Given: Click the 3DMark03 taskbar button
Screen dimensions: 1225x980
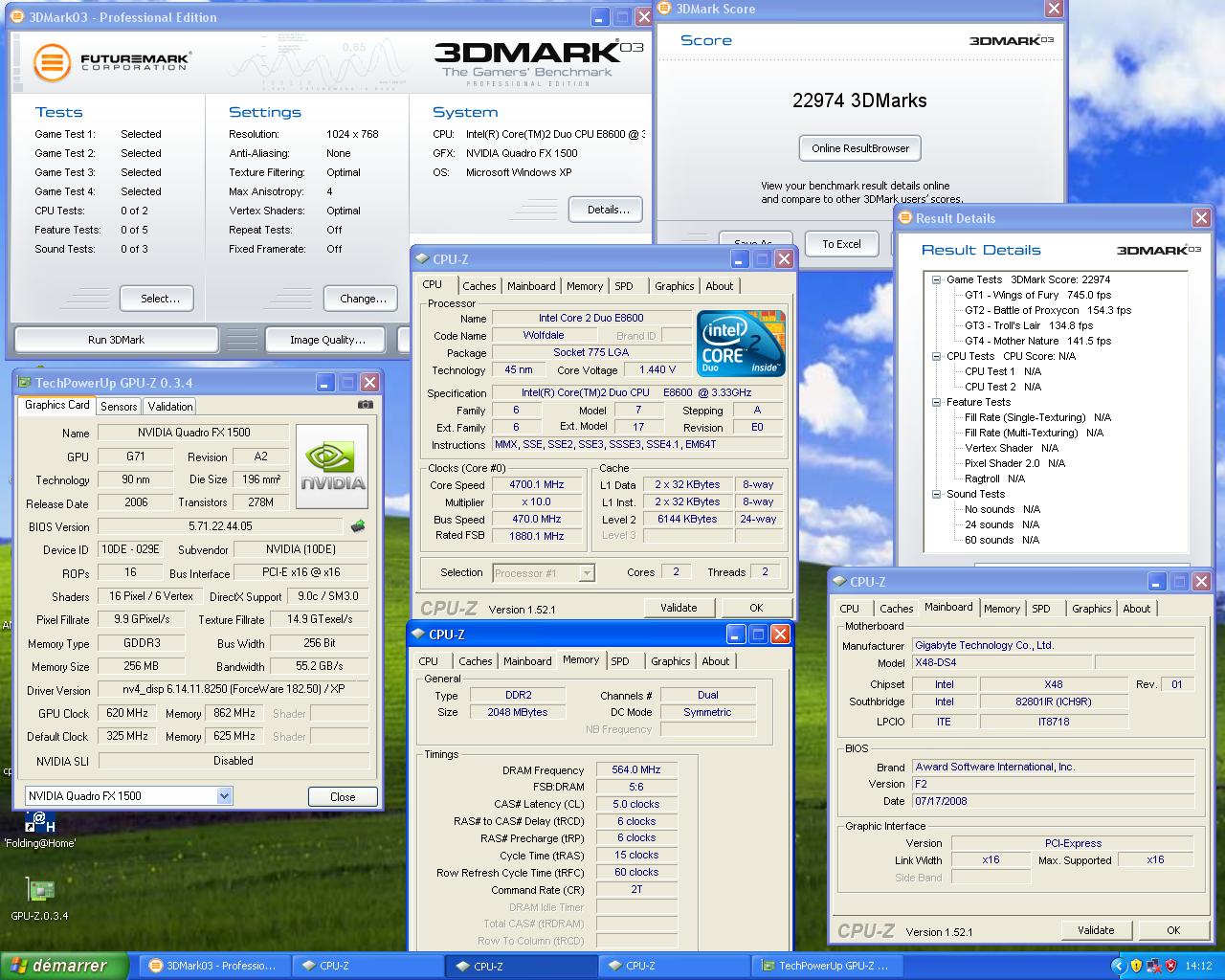Looking at the screenshot, I should [x=213, y=966].
